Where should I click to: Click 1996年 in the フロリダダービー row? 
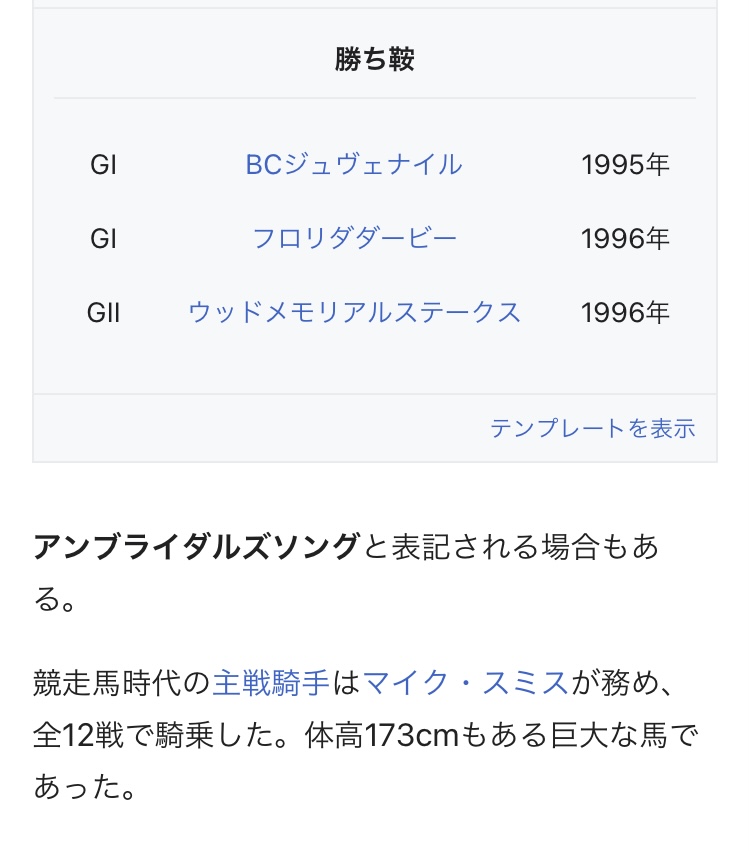[x=625, y=238]
